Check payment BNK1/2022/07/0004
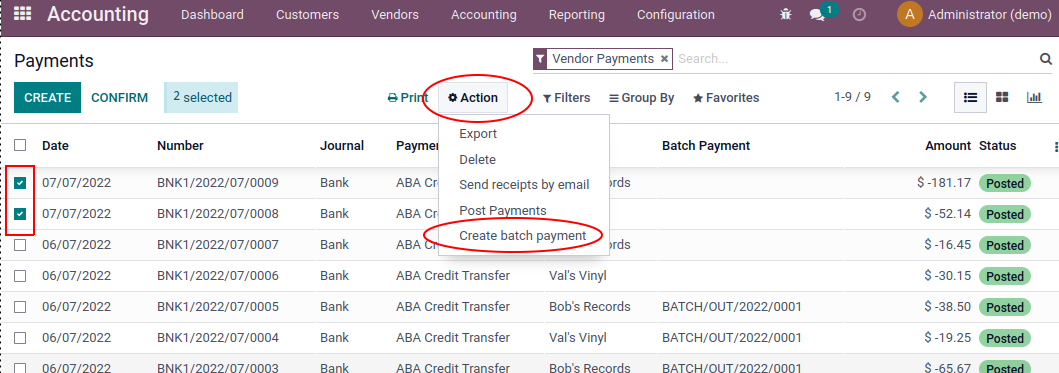Viewport: 1059px width, 373px height. coord(20,338)
